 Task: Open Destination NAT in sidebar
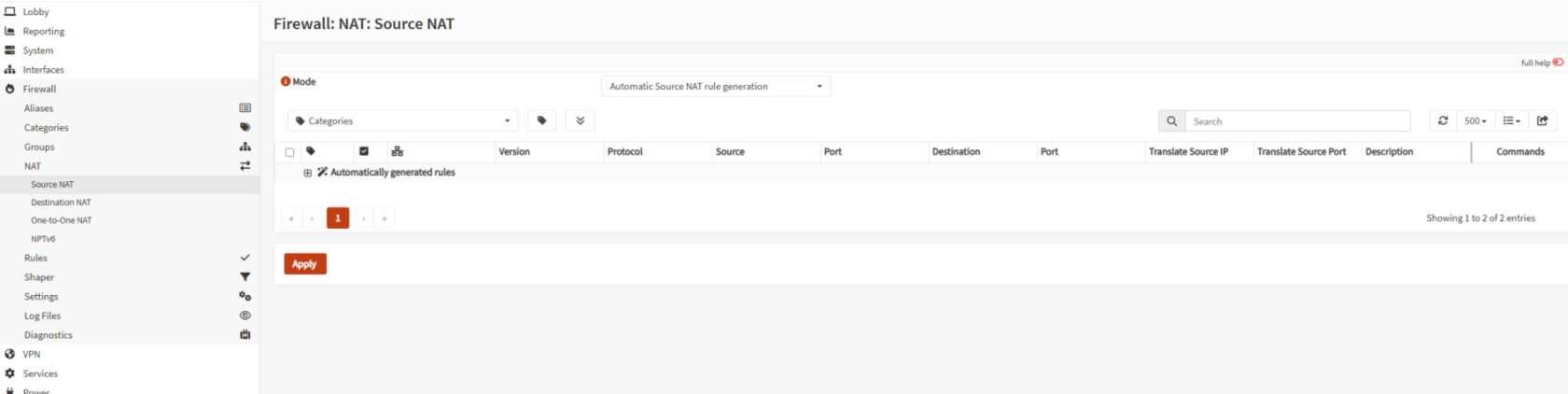coord(61,203)
